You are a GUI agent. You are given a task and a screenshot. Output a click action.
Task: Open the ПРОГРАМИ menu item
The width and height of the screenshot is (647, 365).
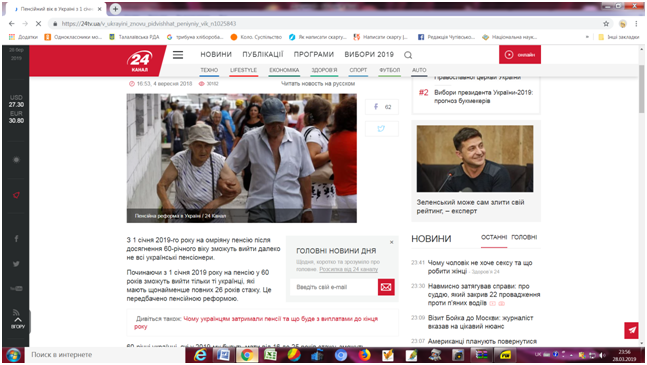click(x=314, y=54)
